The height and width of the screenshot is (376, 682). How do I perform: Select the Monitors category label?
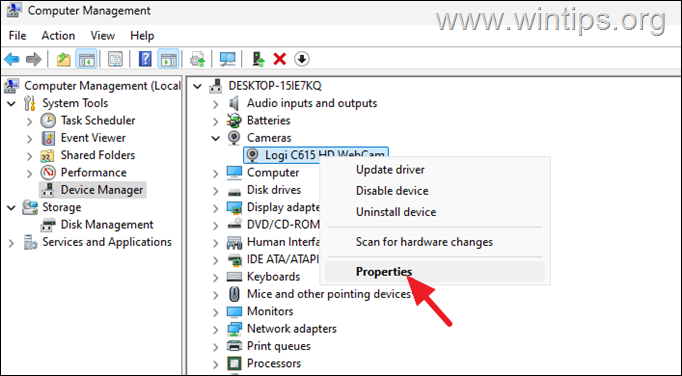coord(270,312)
